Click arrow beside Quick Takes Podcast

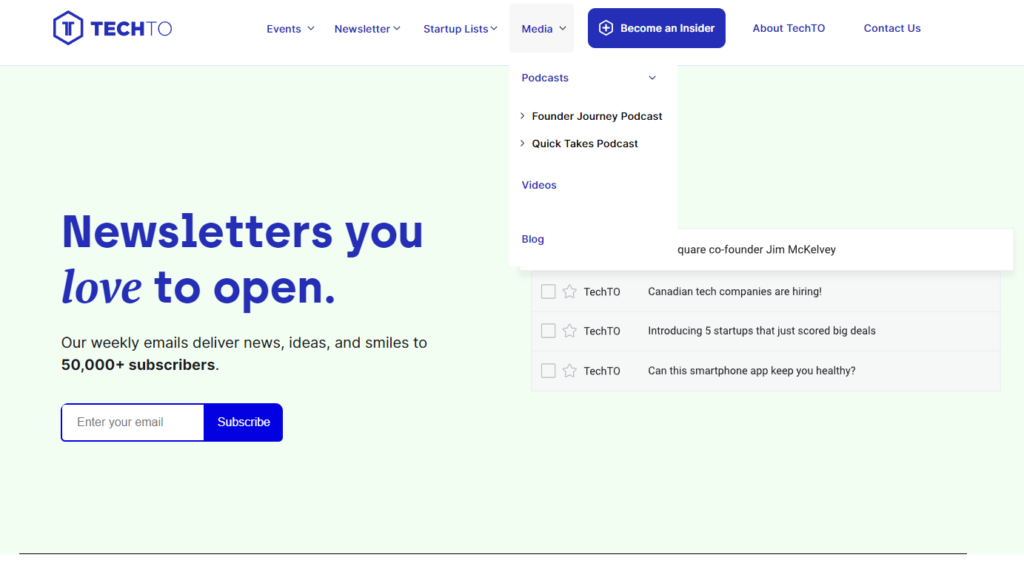tap(523, 144)
